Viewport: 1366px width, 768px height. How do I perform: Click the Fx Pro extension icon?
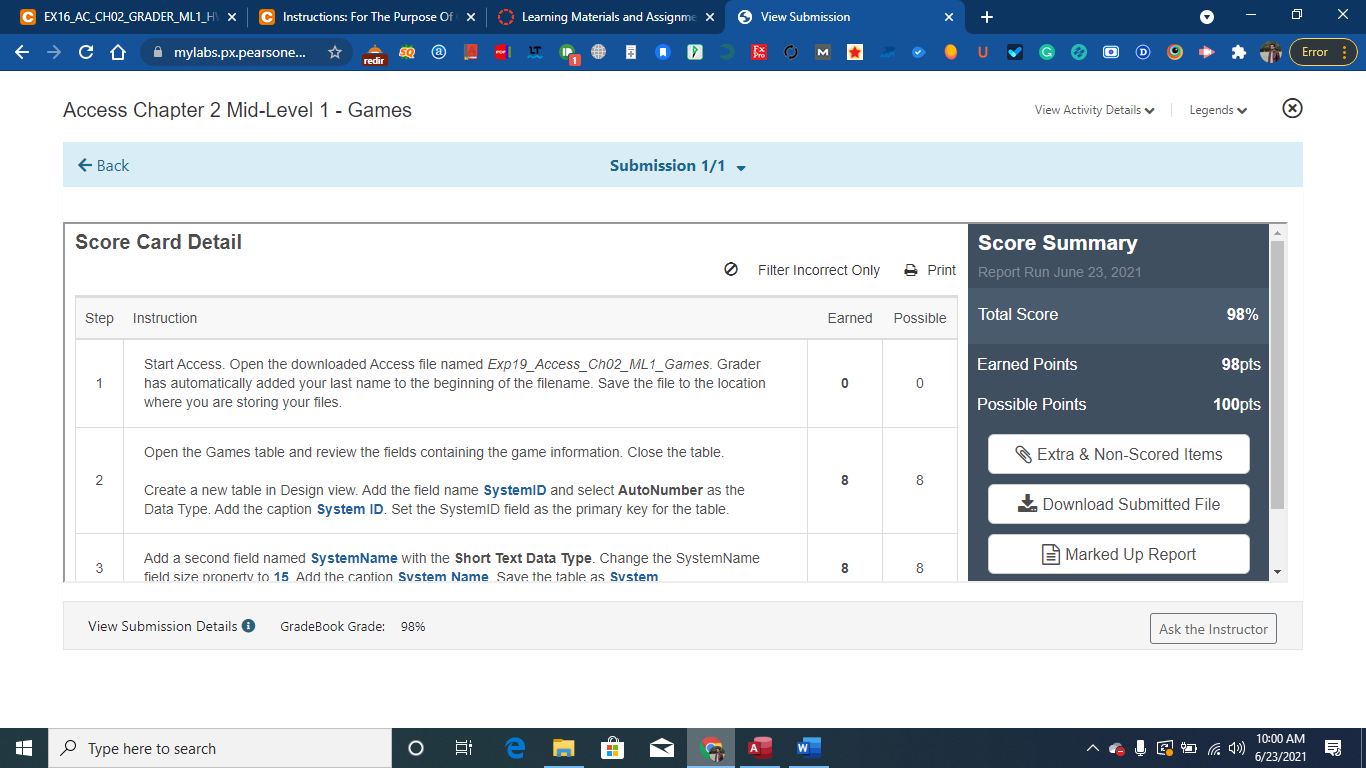(x=759, y=52)
